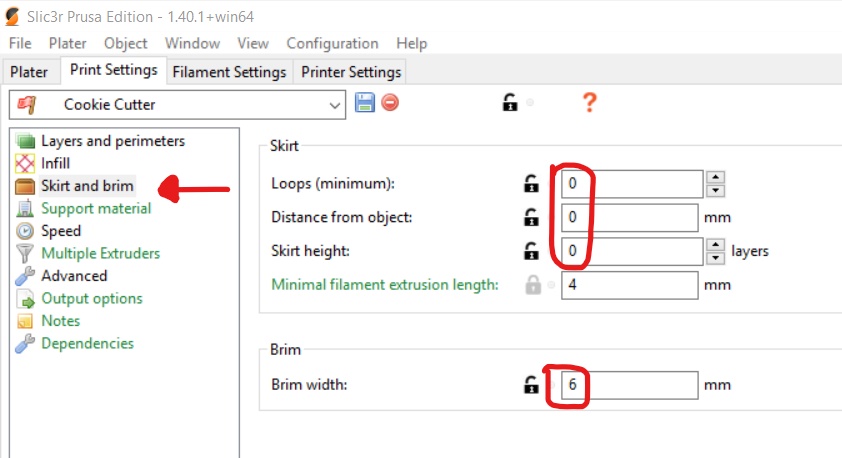Click the orange question mark help icon
Image resolution: width=842 pixels, height=458 pixels.
[x=589, y=102]
